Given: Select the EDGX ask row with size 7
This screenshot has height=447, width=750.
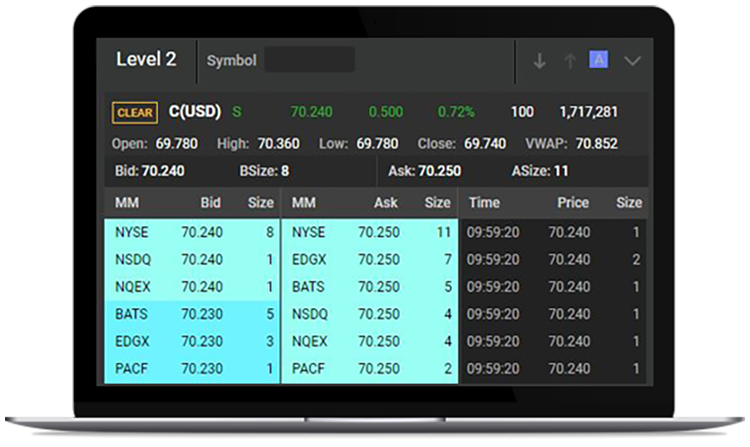Looking at the screenshot, I should click(x=370, y=260).
